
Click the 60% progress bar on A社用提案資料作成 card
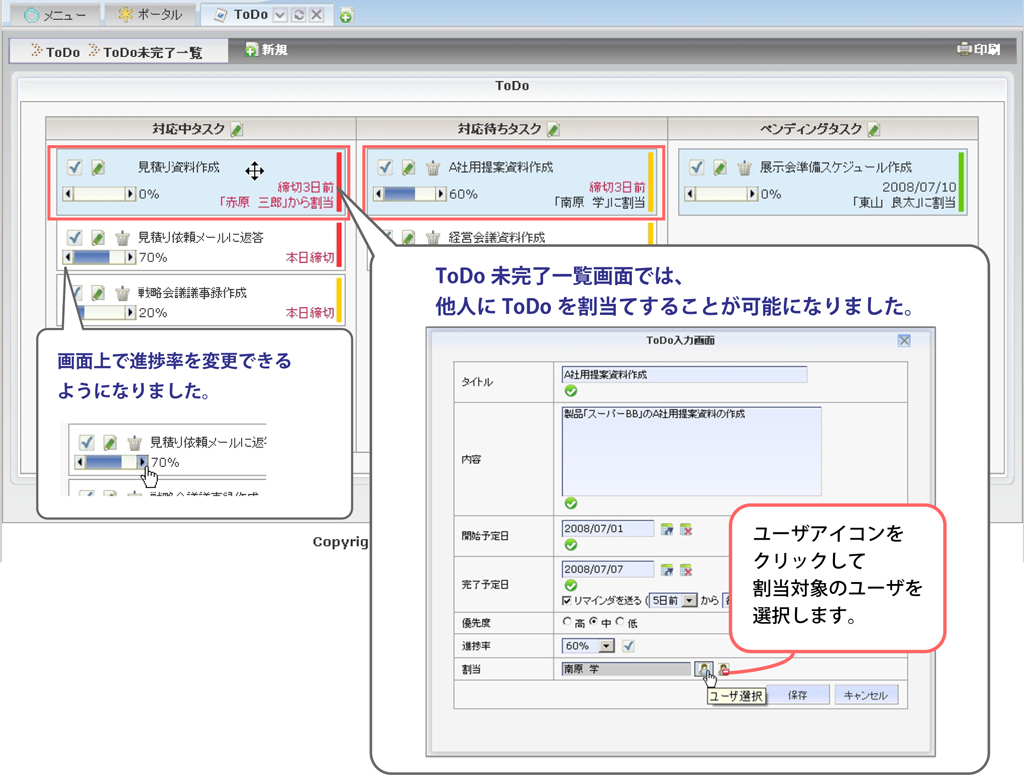pyautogui.click(x=410, y=194)
